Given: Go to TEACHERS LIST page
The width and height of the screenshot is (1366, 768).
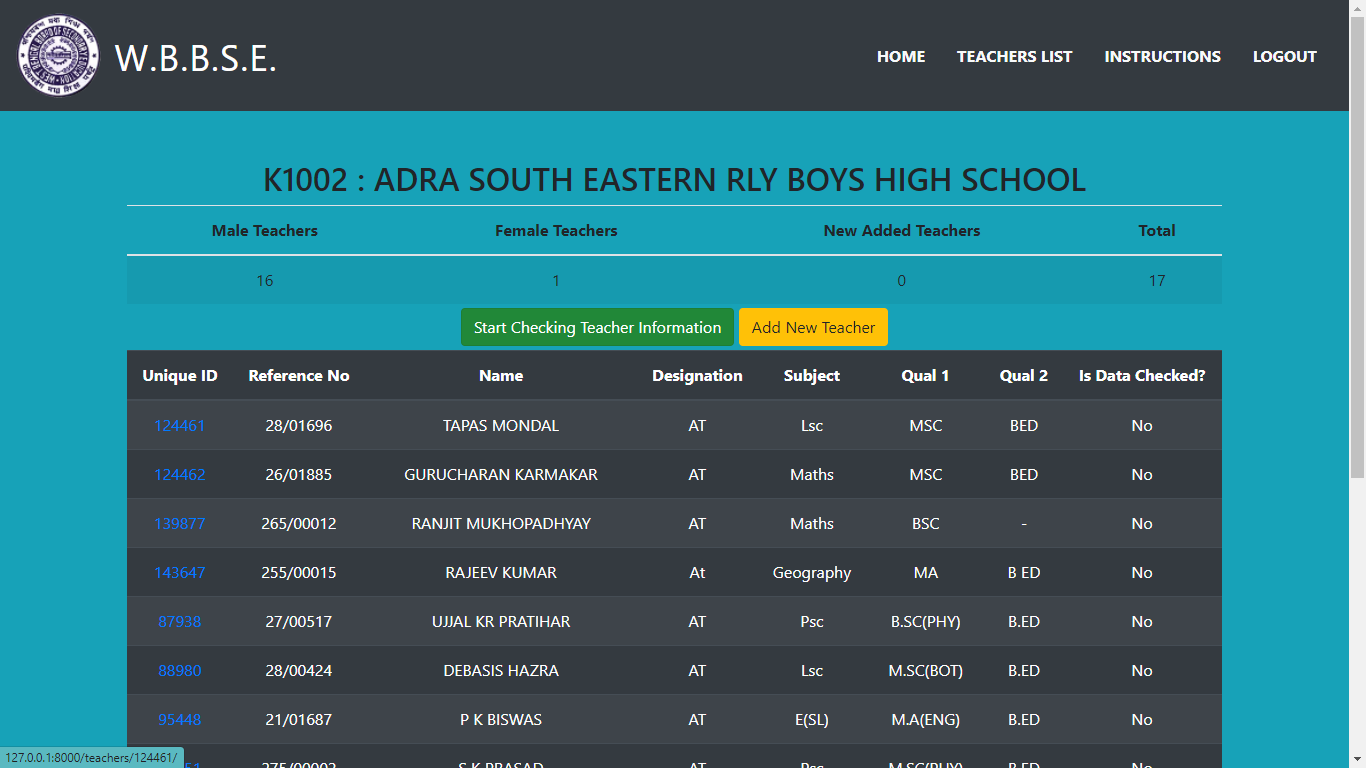Looking at the screenshot, I should [1014, 57].
